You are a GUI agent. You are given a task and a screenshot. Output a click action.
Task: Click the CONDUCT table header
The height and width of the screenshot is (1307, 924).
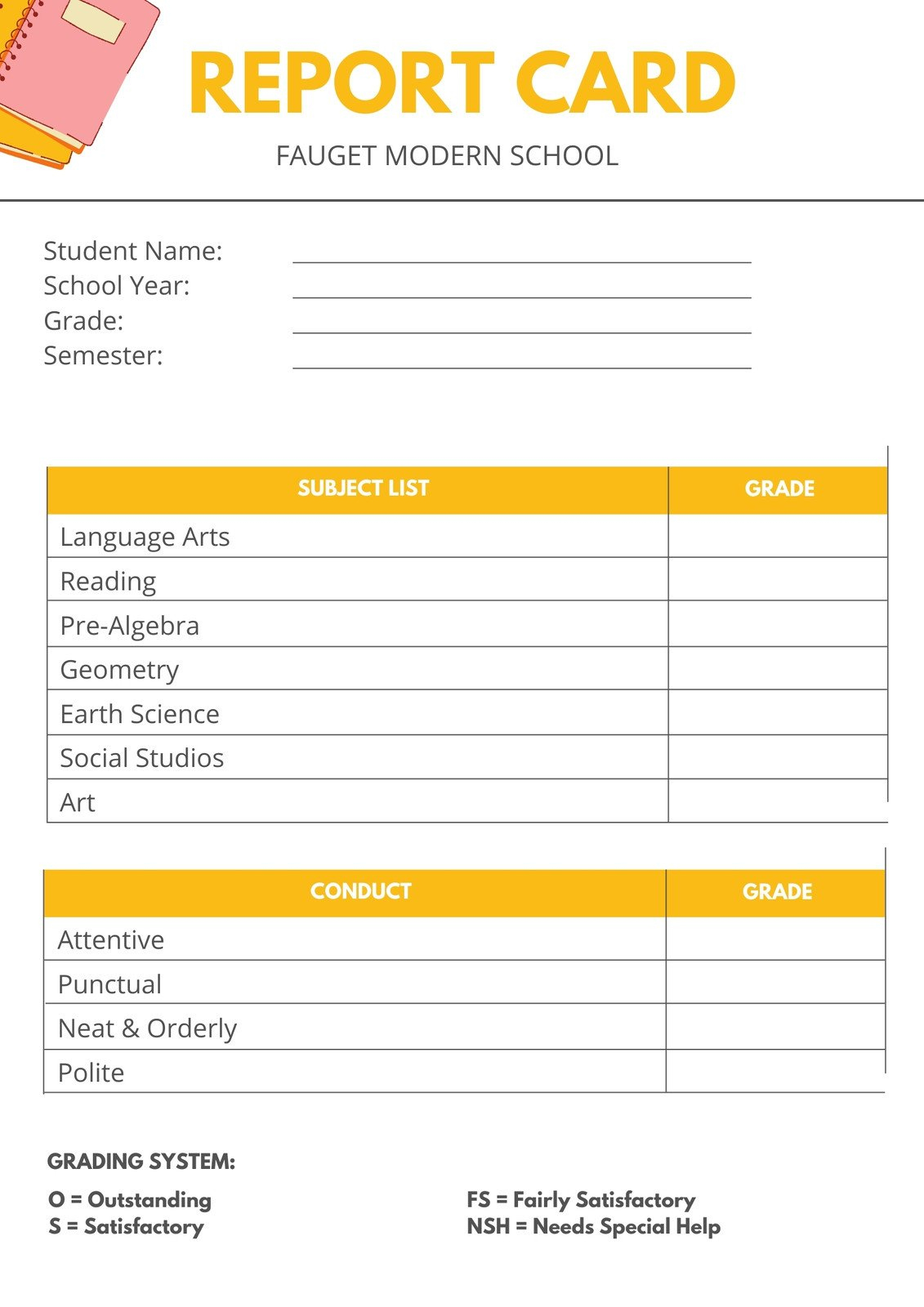(360, 891)
